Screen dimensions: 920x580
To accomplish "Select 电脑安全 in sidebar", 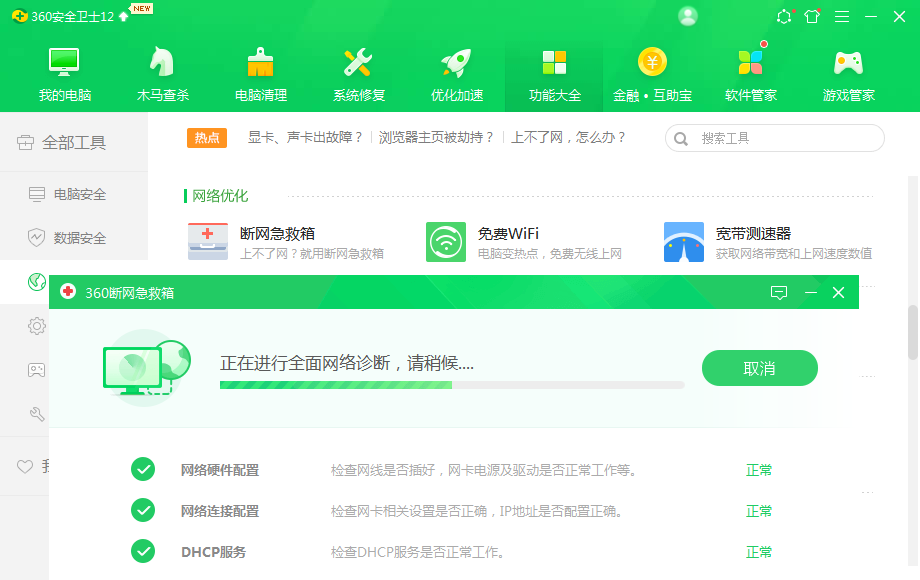I will pos(74,194).
